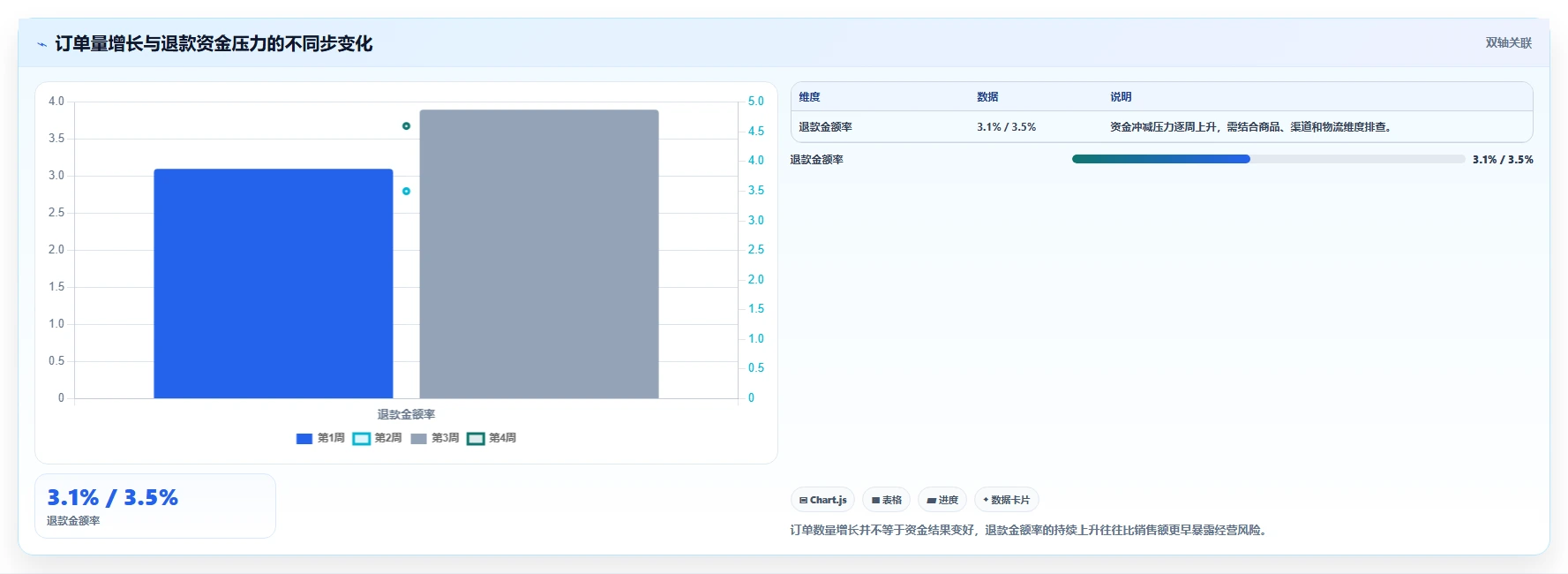Image resolution: width=1568 pixels, height=574 pixels.
Task: Click the title 订单量增长与退款资金压力的不同步变化
Action: tap(214, 44)
